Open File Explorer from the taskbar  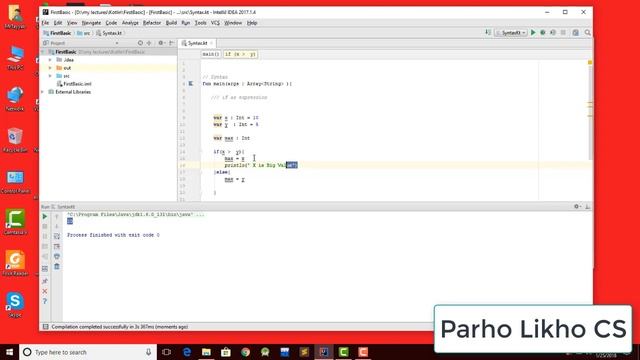pyautogui.click(x=206, y=352)
